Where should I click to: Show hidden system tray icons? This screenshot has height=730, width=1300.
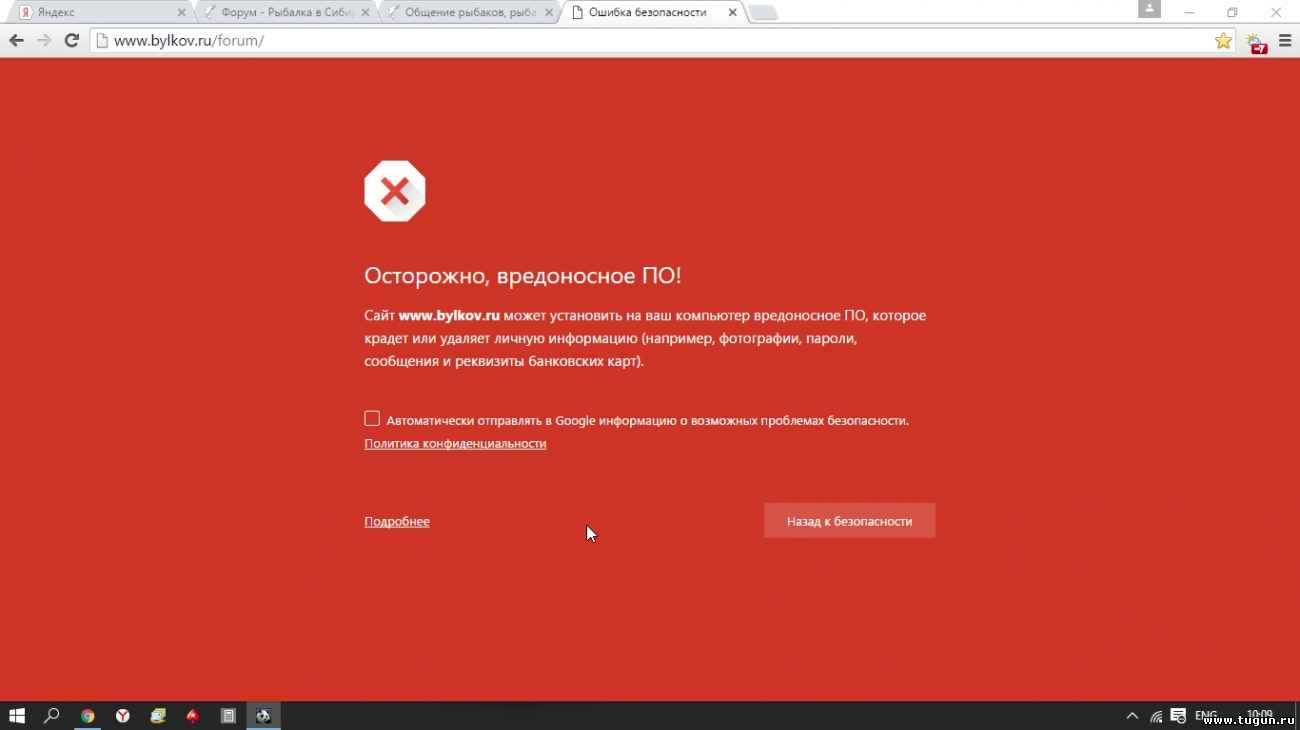click(1132, 716)
